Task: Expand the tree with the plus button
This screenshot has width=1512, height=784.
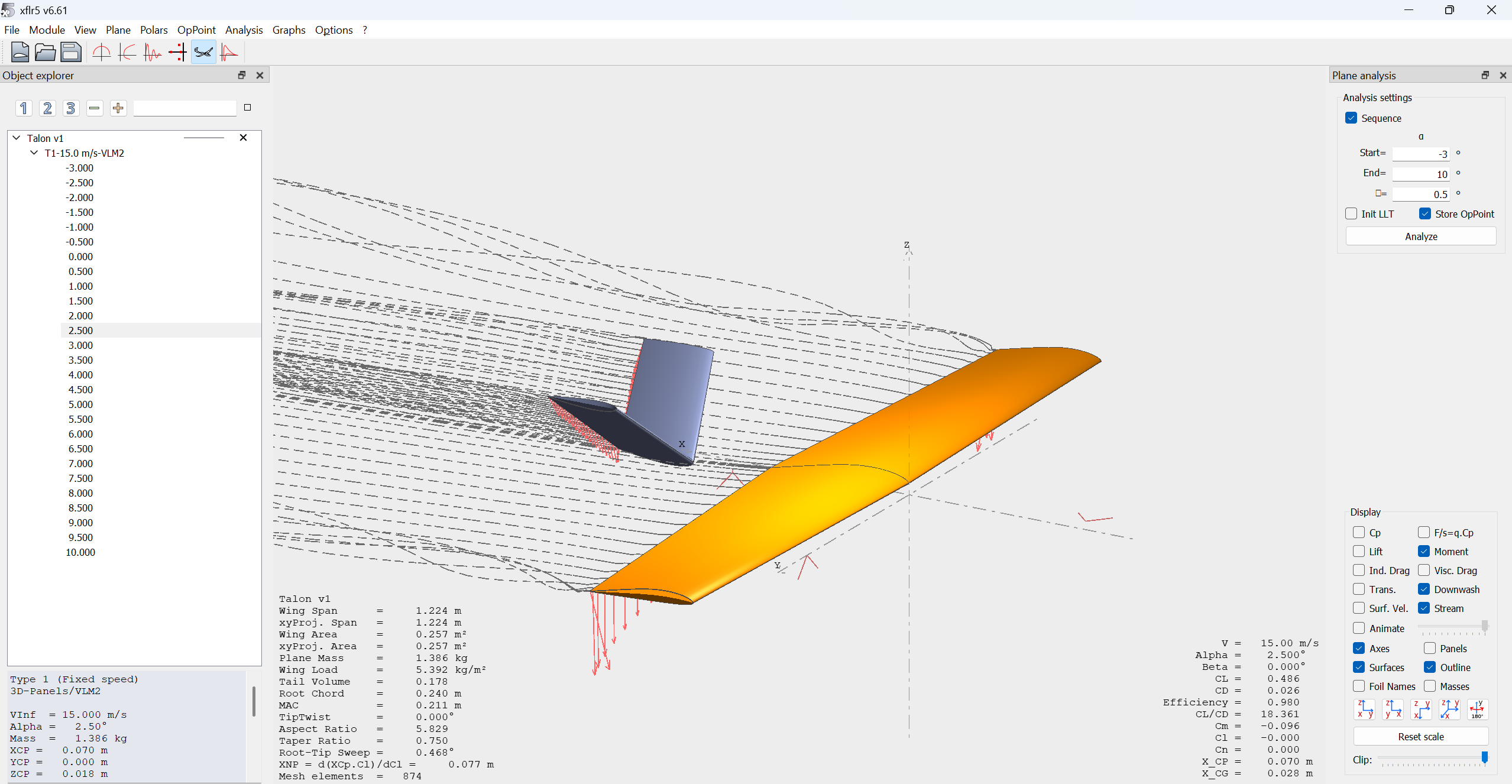Action: [x=118, y=108]
